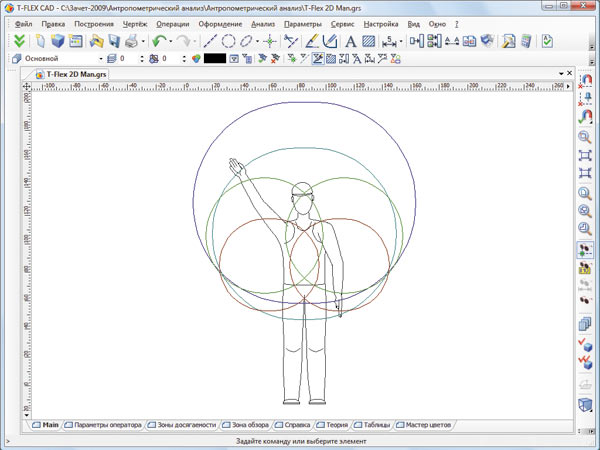Select the text tool A

(351, 41)
